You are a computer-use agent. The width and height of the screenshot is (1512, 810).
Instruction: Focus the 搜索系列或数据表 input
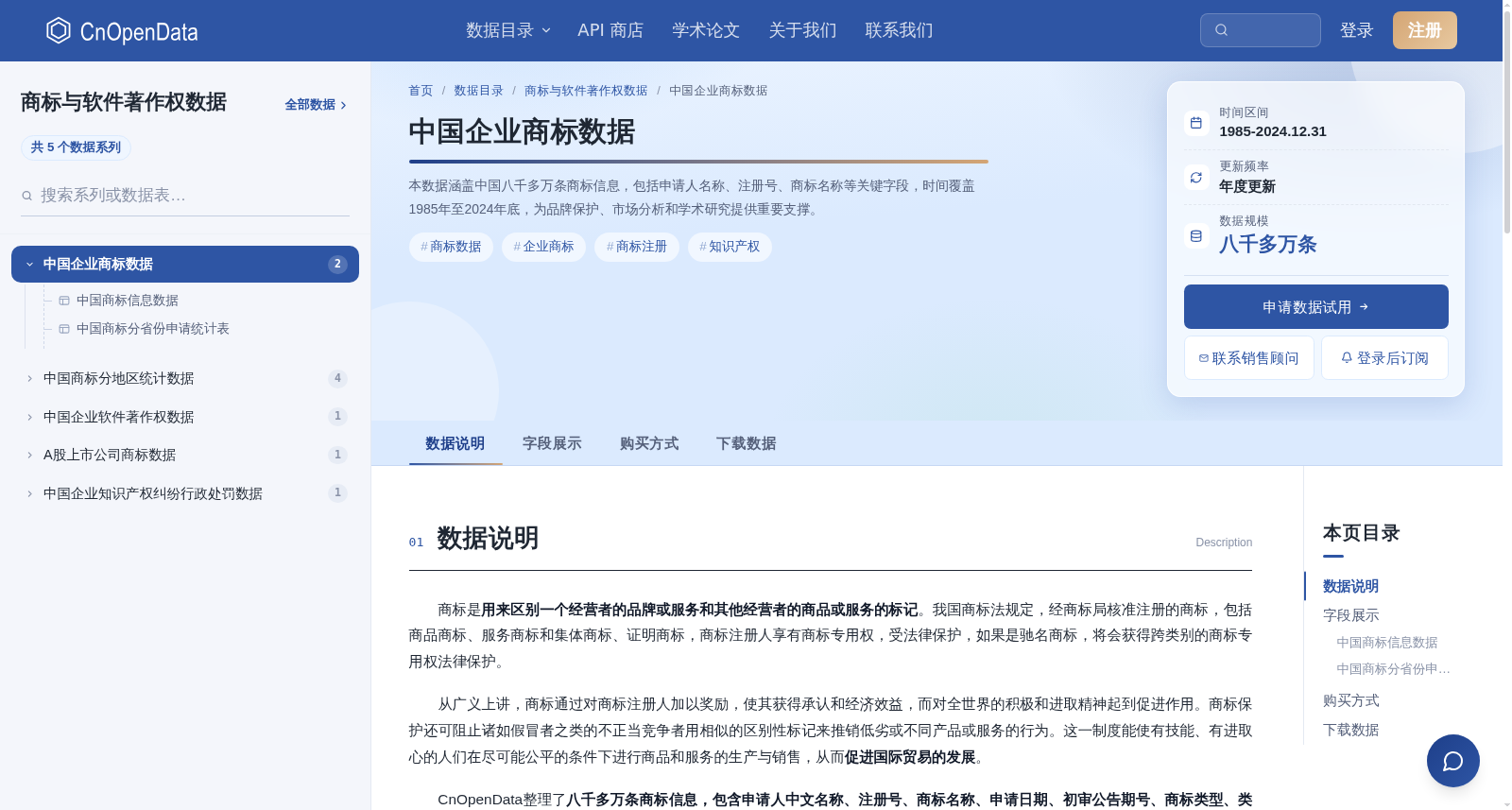185,196
